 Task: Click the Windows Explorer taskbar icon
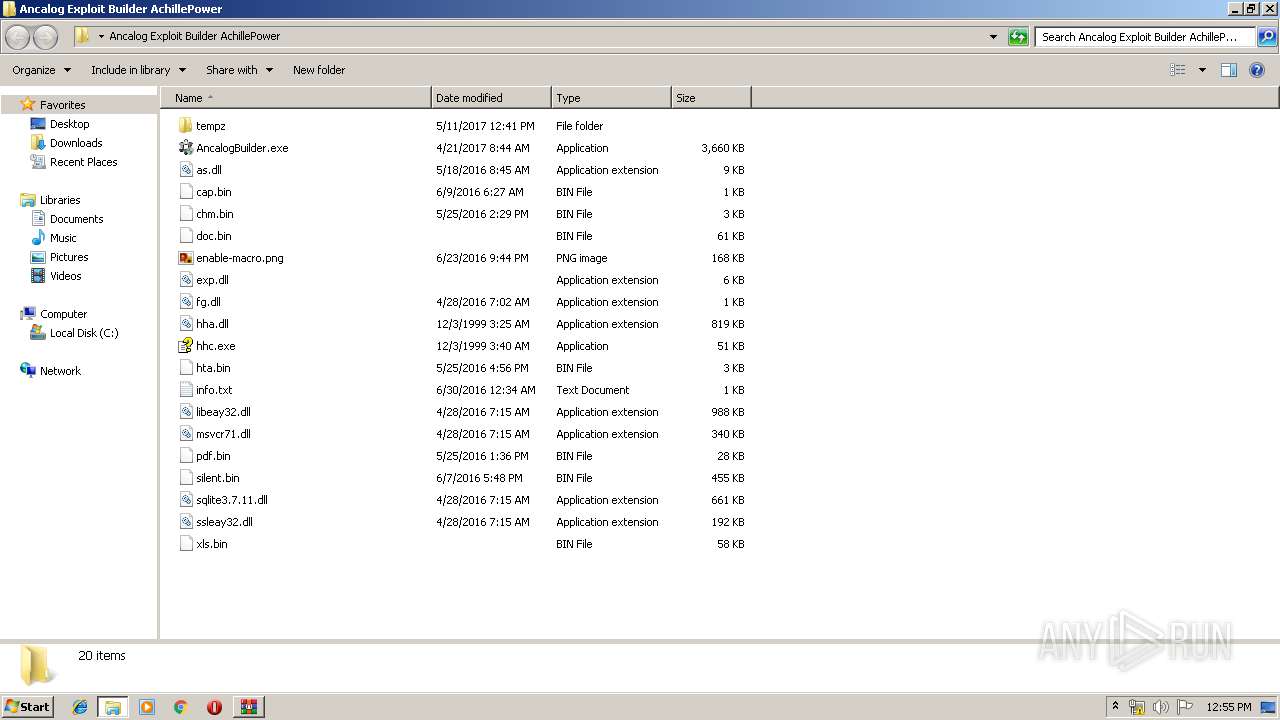(113, 707)
